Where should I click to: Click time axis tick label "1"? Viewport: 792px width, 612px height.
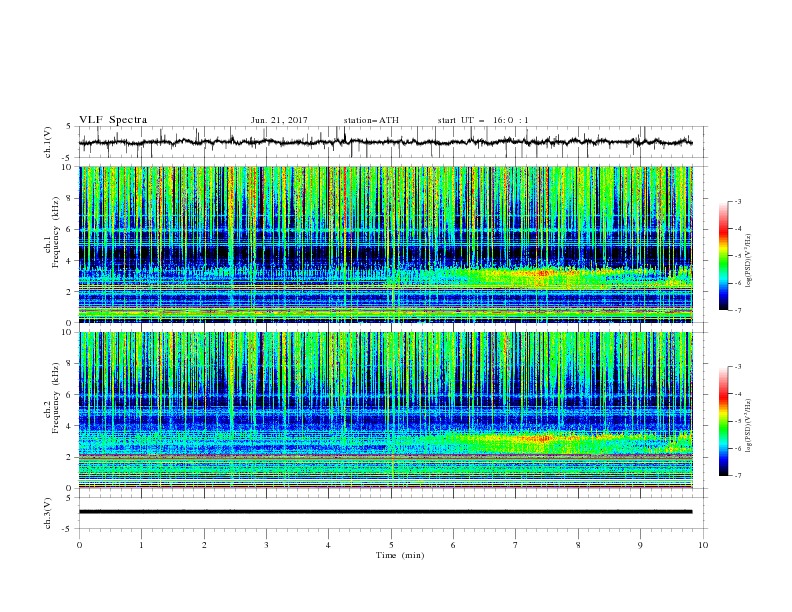pyautogui.click(x=141, y=545)
